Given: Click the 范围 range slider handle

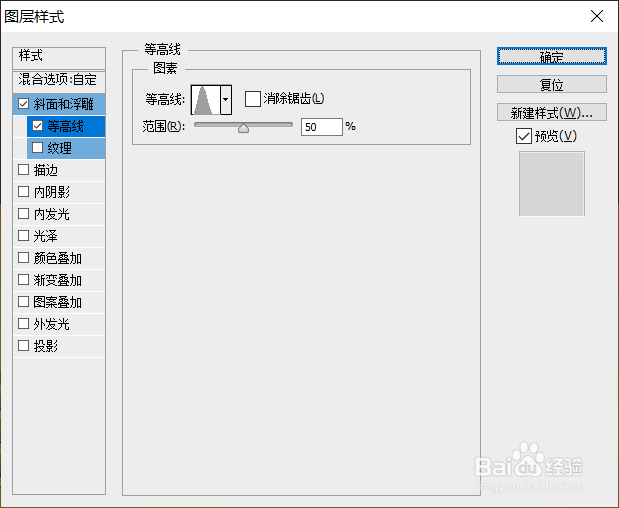Looking at the screenshot, I should tap(244, 128).
